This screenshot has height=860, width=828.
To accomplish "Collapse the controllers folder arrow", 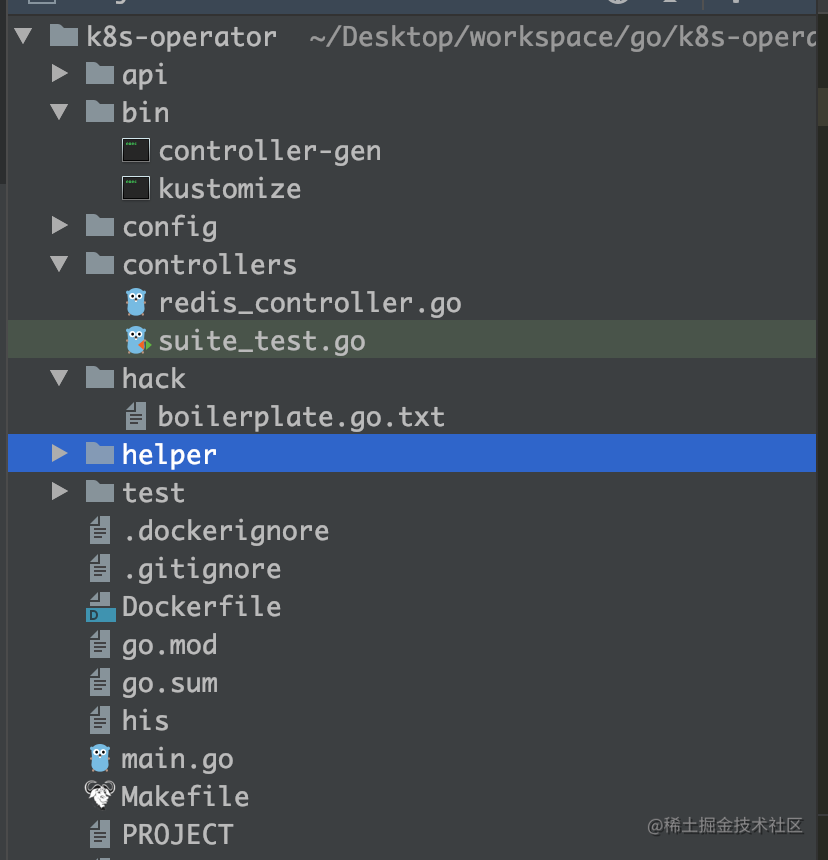I will click(59, 264).
